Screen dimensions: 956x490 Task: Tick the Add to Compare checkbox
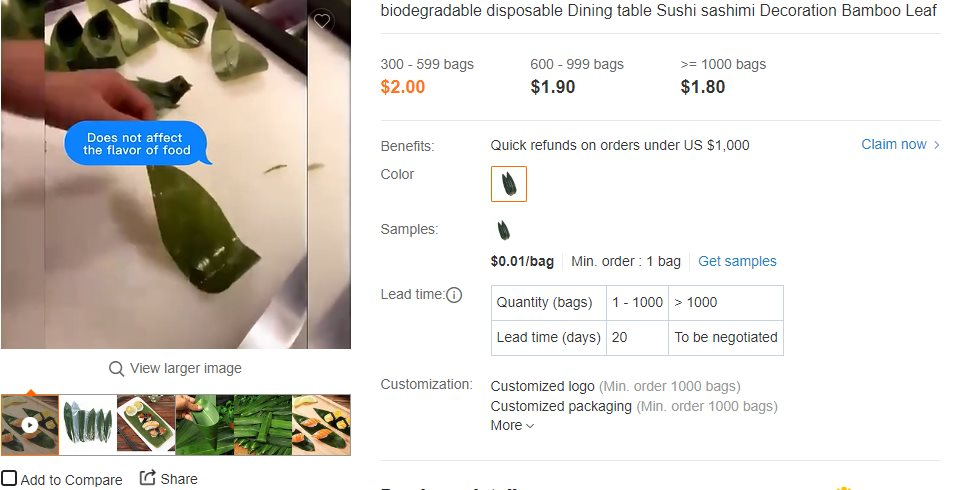tap(9, 478)
